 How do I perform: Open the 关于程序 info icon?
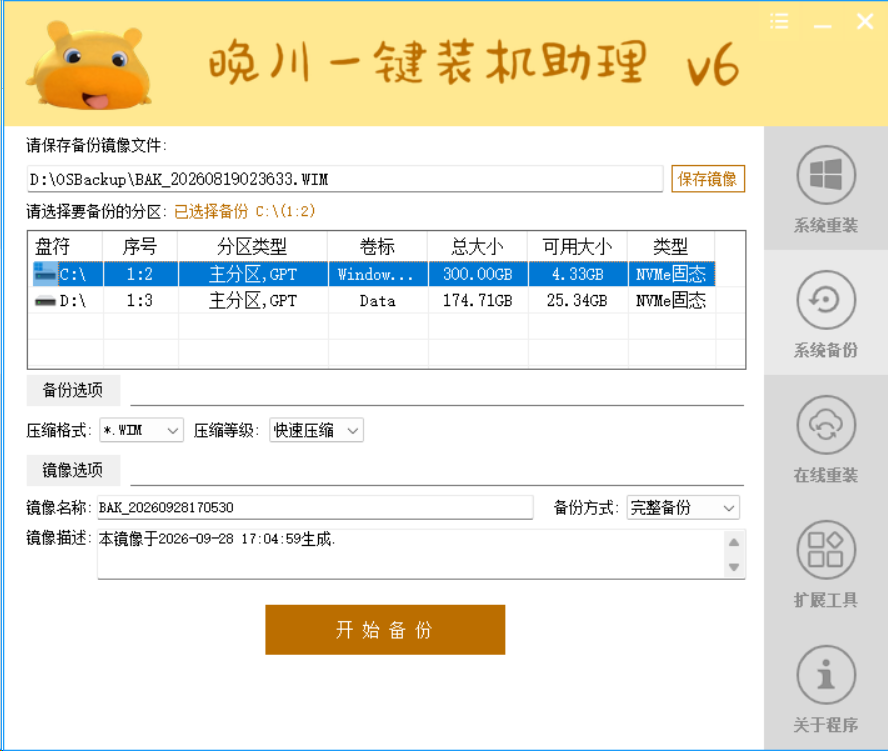[x=825, y=674]
